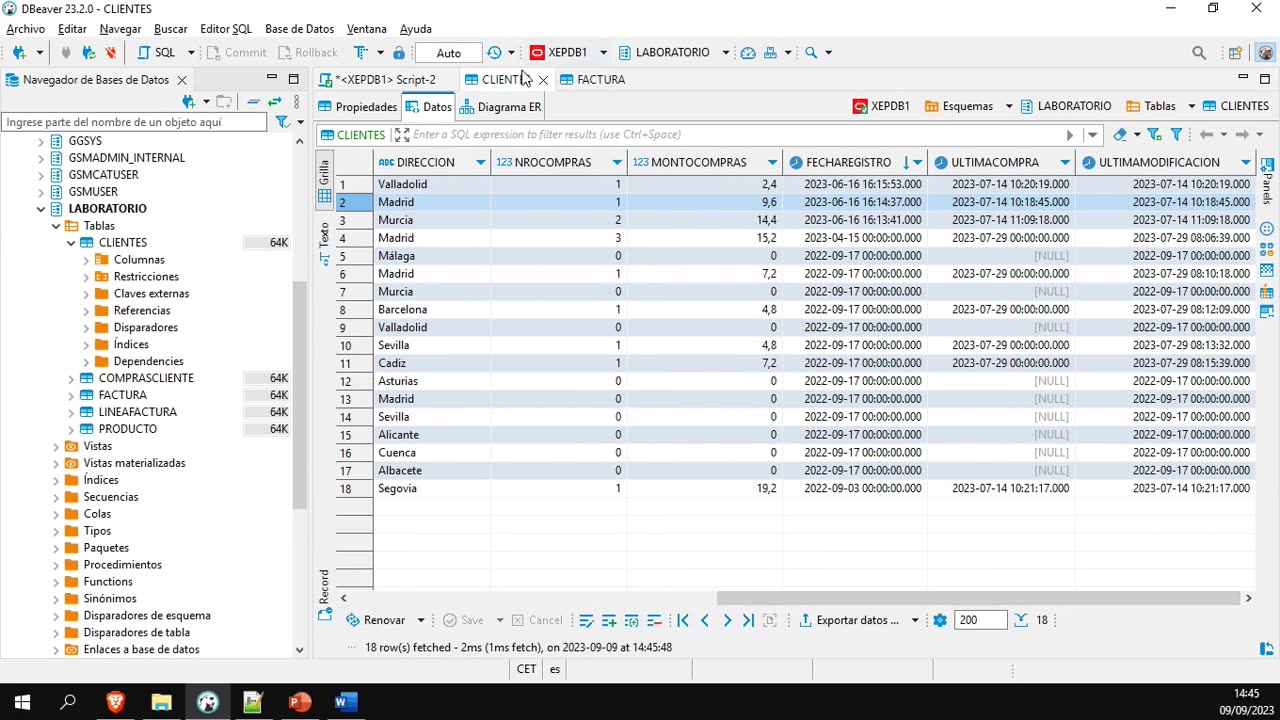This screenshot has width=1280, height=720.
Task: Select the FACTURA table in navigator
Action: coord(122,395)
